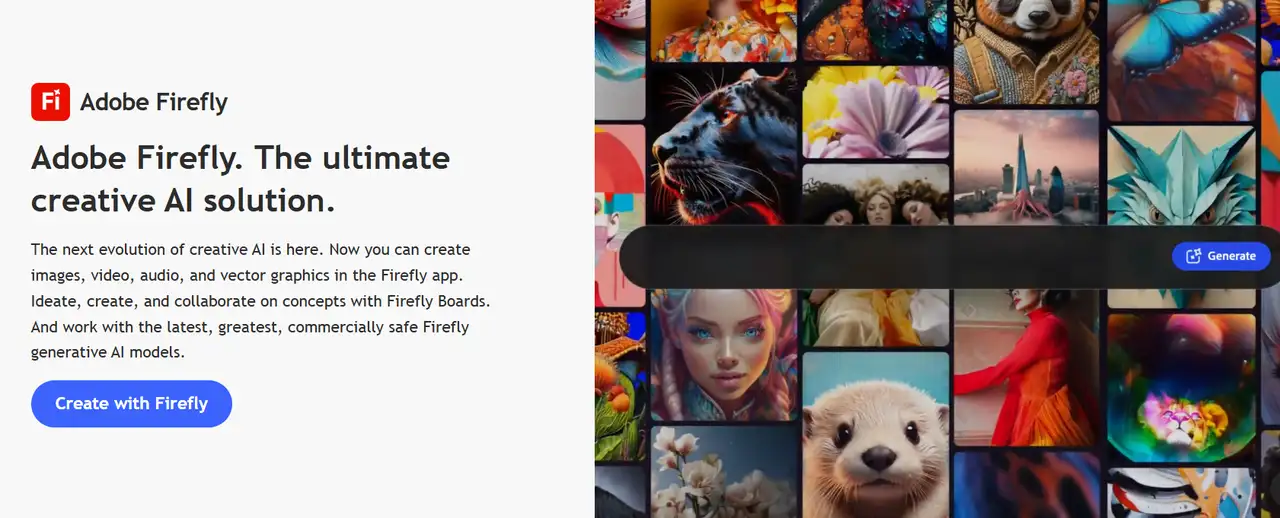Click the red Adobe Firefly logo icon

tap(50, 102)
